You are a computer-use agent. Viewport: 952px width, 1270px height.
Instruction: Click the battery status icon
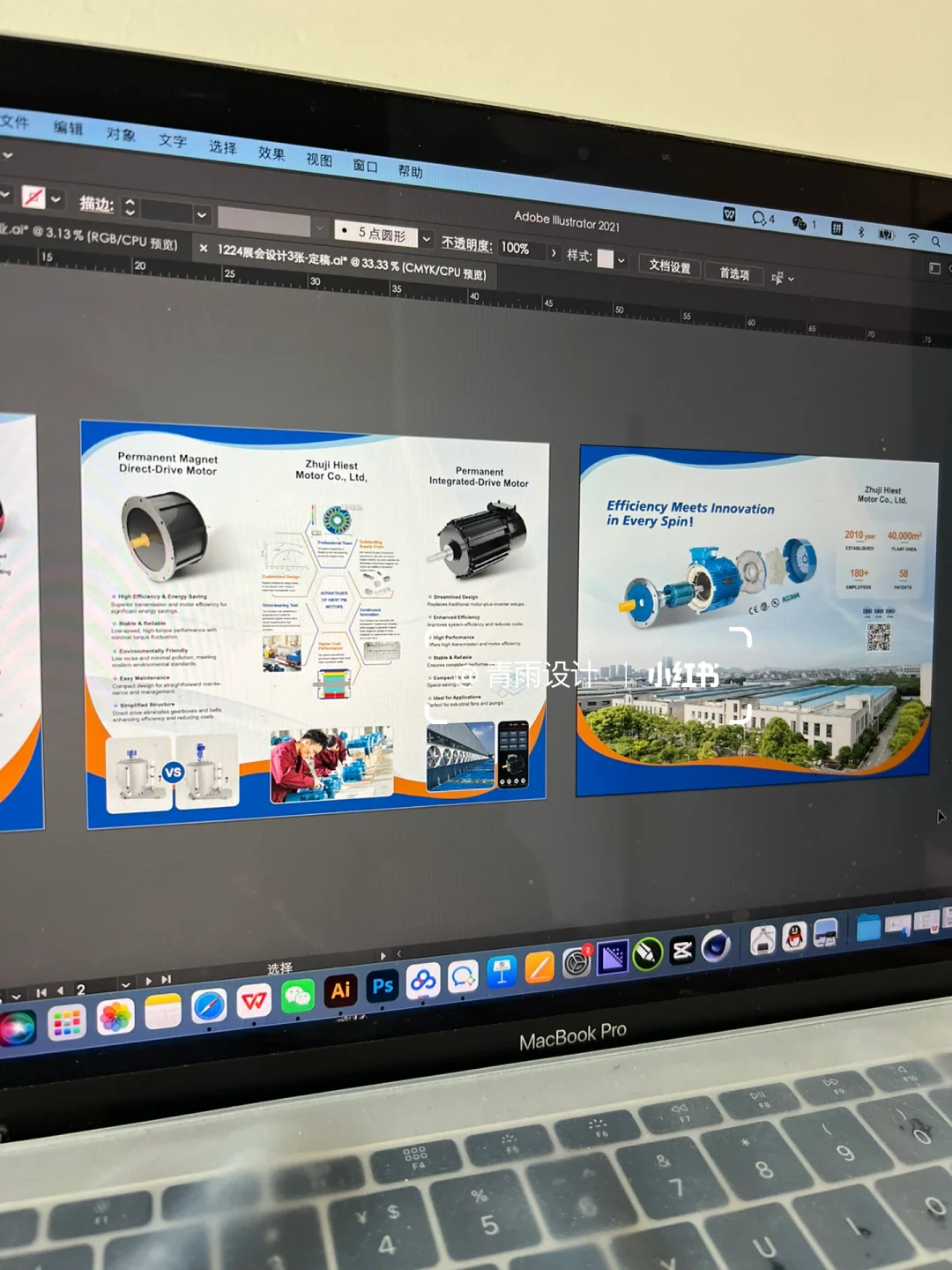(887, 235)
